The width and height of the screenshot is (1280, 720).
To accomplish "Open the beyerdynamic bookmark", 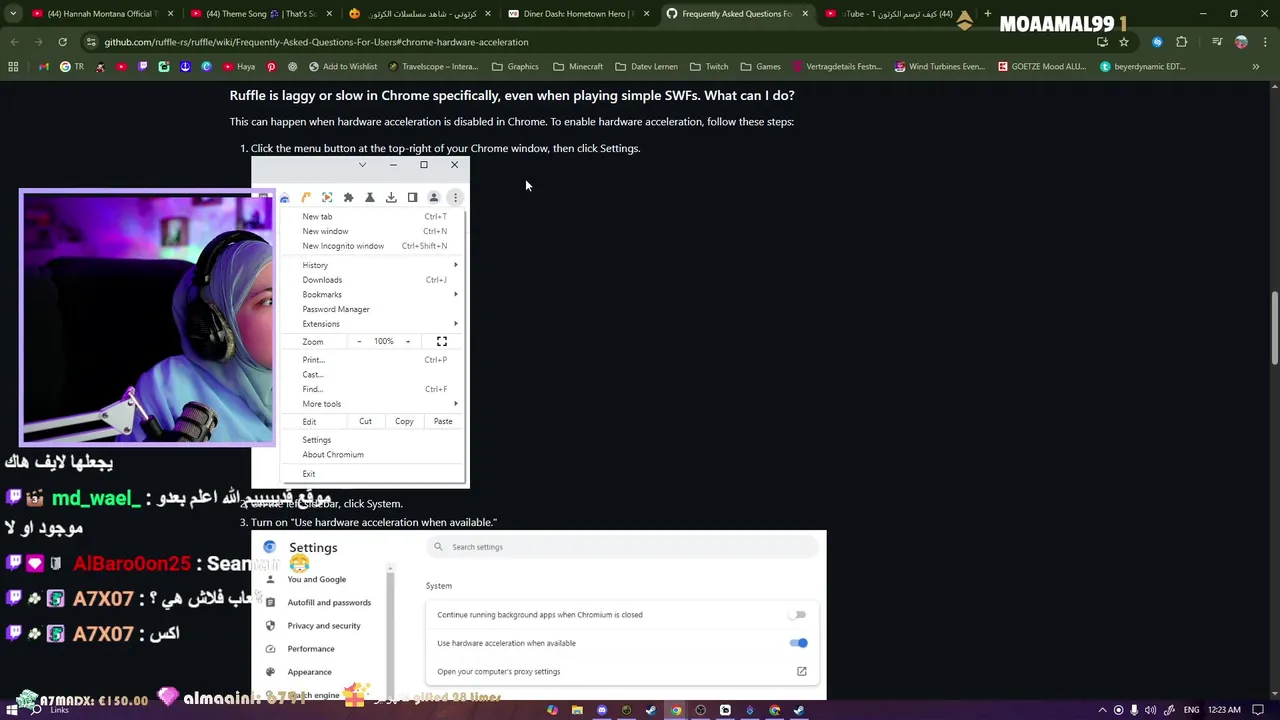I will pyautogui.click(x=1143, y=67).
